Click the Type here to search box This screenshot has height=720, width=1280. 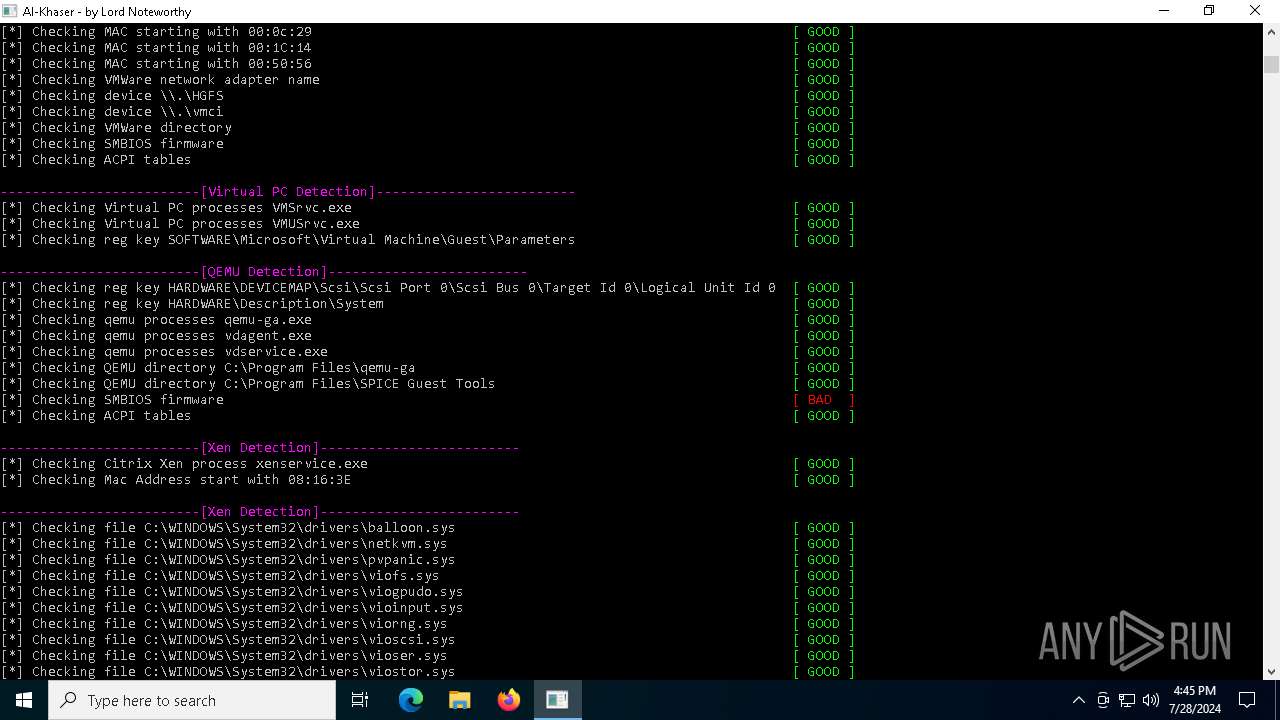tap(192, 700)
